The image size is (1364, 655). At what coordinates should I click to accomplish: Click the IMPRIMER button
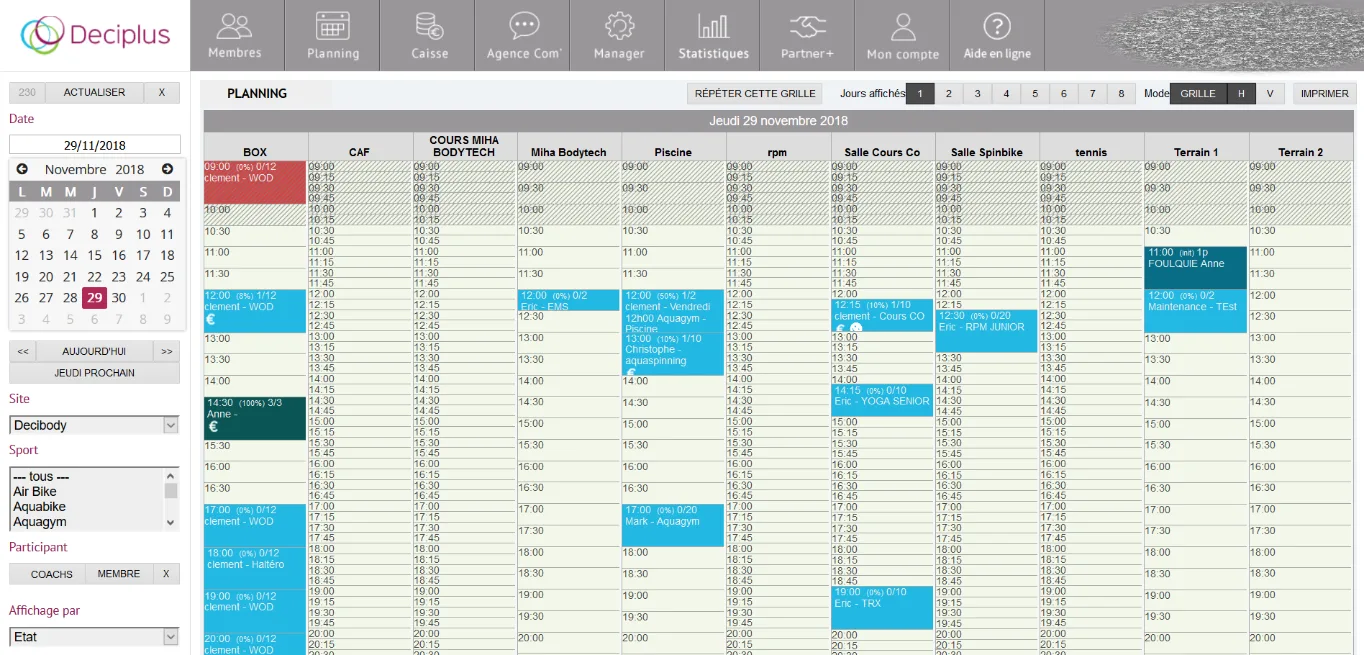[x=1324, y=93]
